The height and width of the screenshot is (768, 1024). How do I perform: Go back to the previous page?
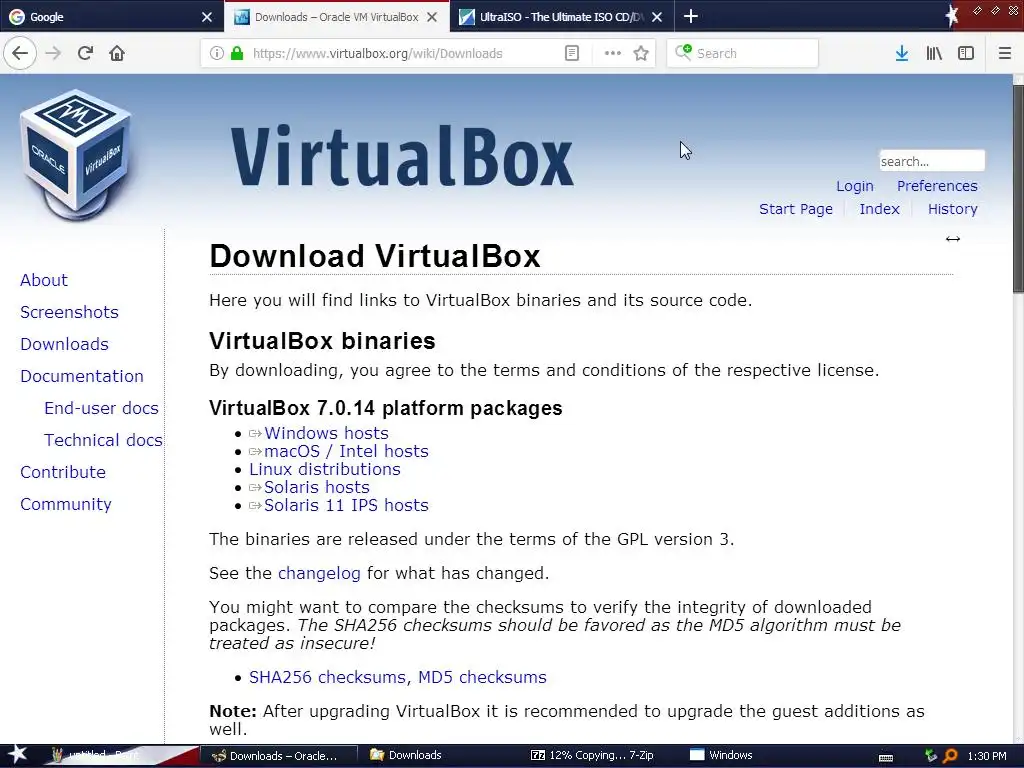tap(20, 53)
